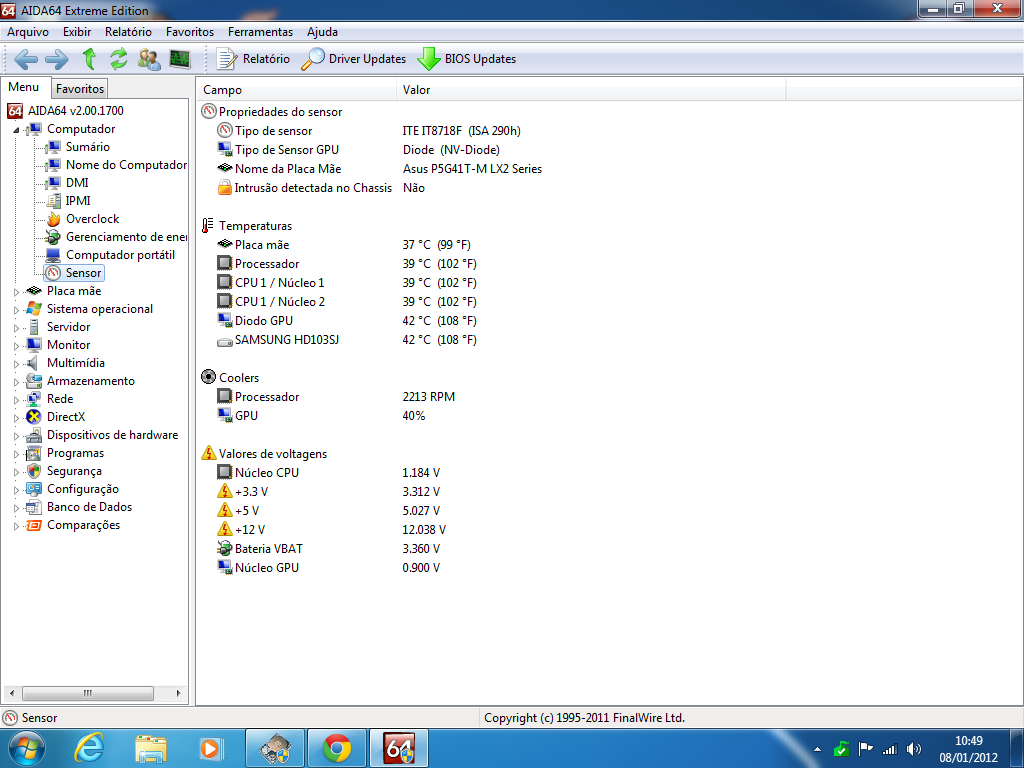The width and height of the screenshot is (1024, 768).
Task: Expand the Placa mãe tree node
Action: click(16, 292)
